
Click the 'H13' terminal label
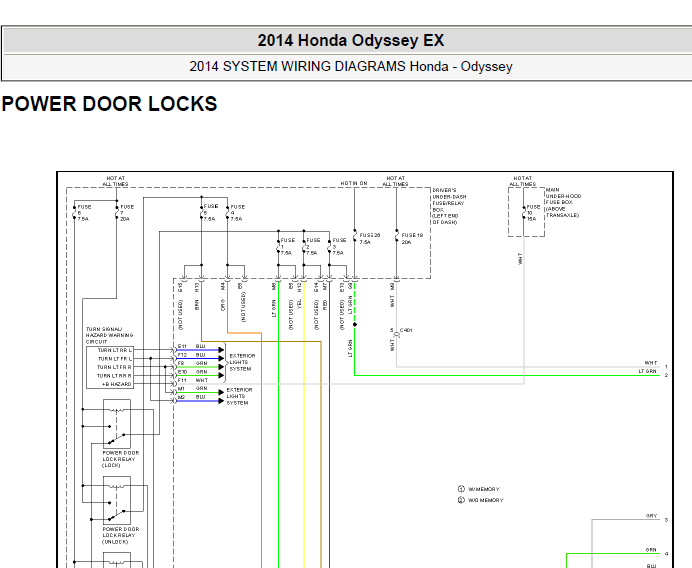[x=197, y=287]
